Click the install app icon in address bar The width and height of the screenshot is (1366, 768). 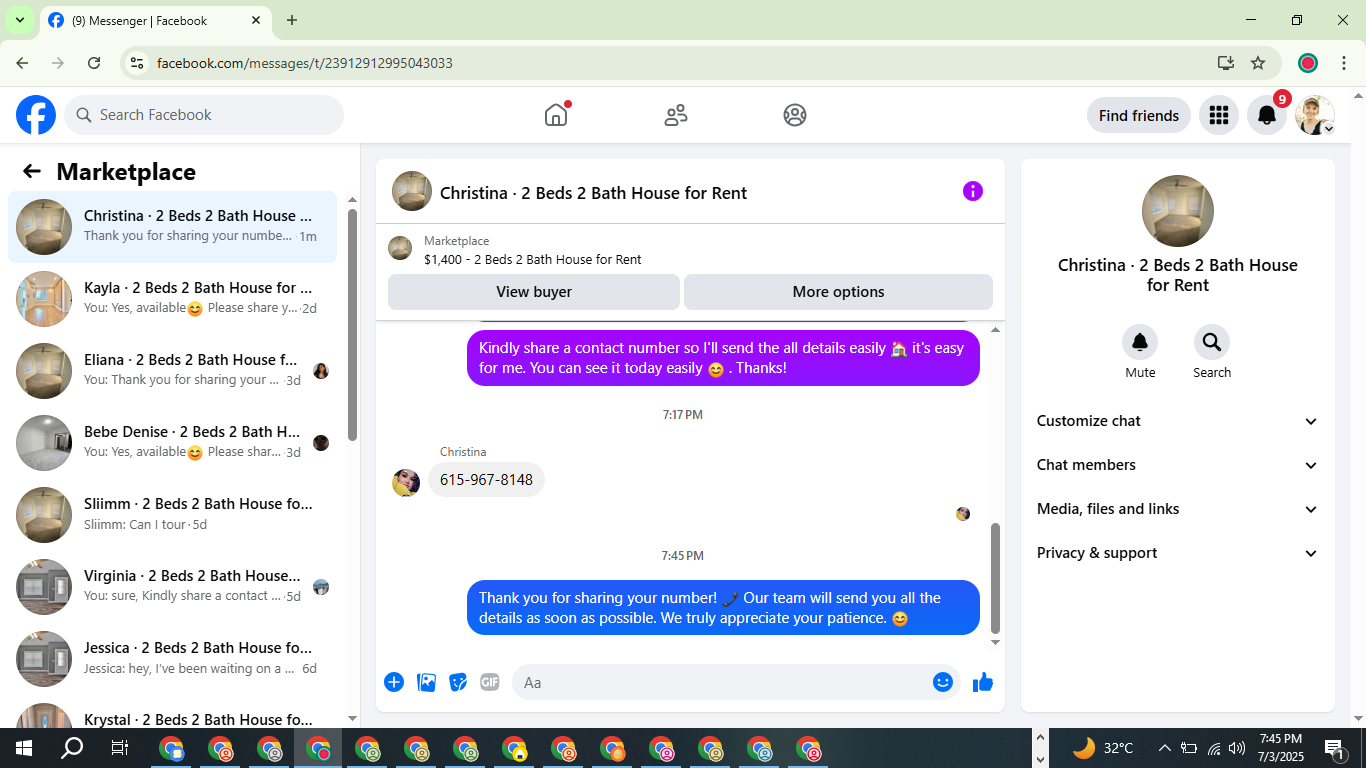click(1226, 63)
